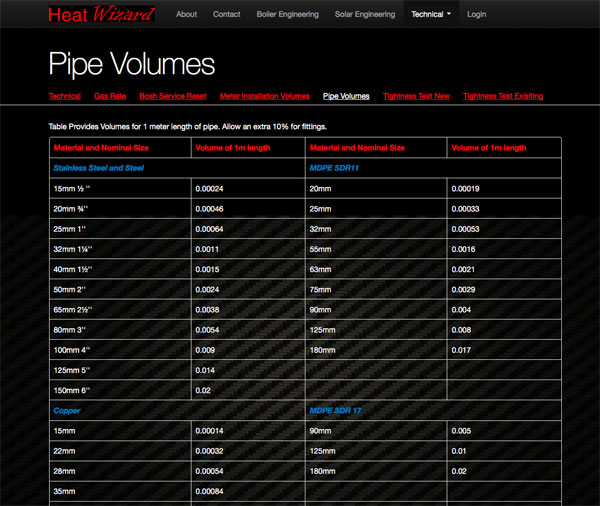Open the About page
The image size is (600, 506).
186,15
